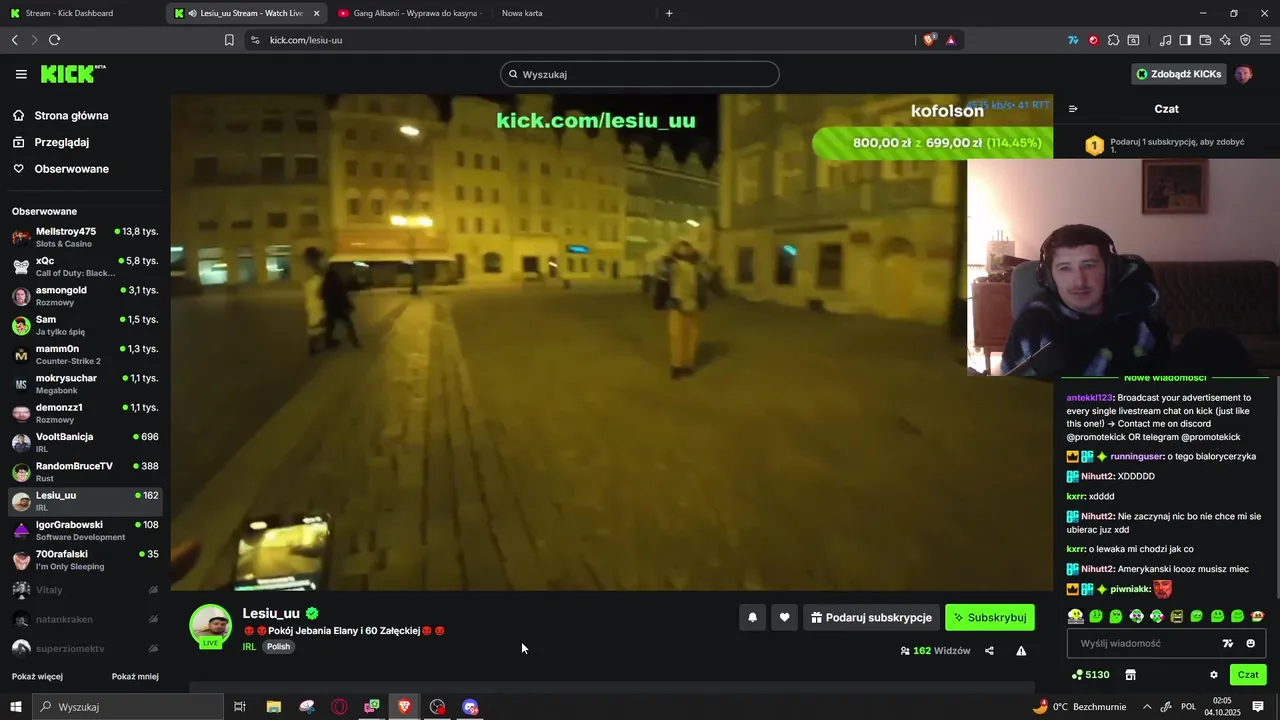Click the runninguser username in chat
This screenshot has height=720, width=1280.
click(x=1136, y=456)
